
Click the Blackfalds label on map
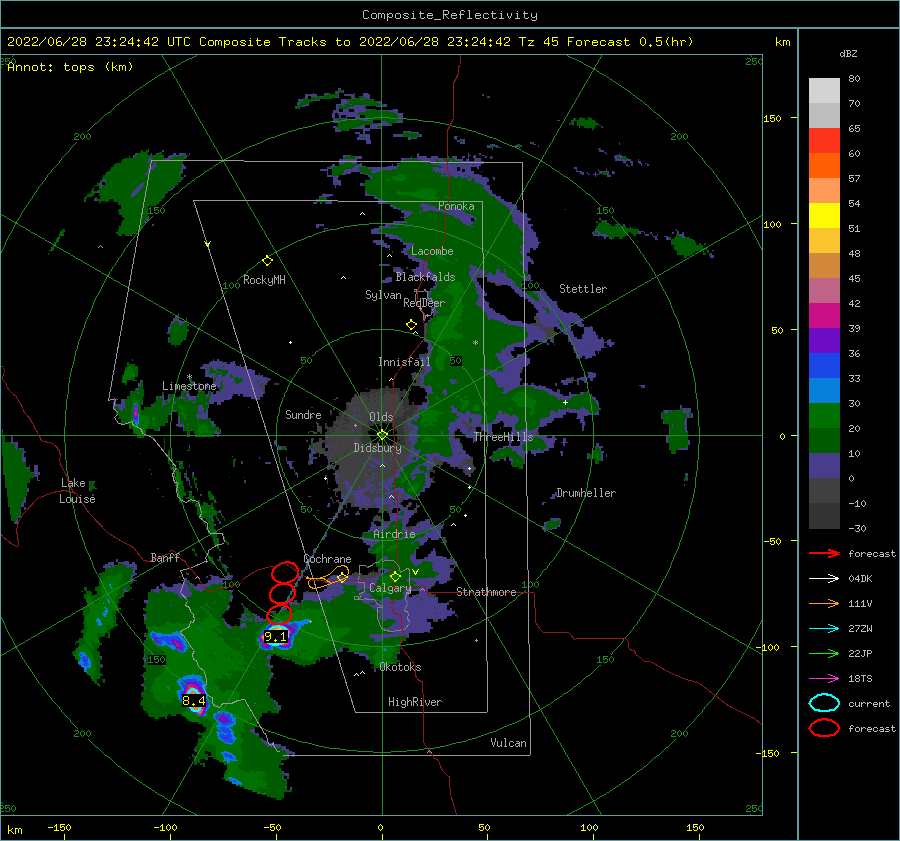point(425,277)
